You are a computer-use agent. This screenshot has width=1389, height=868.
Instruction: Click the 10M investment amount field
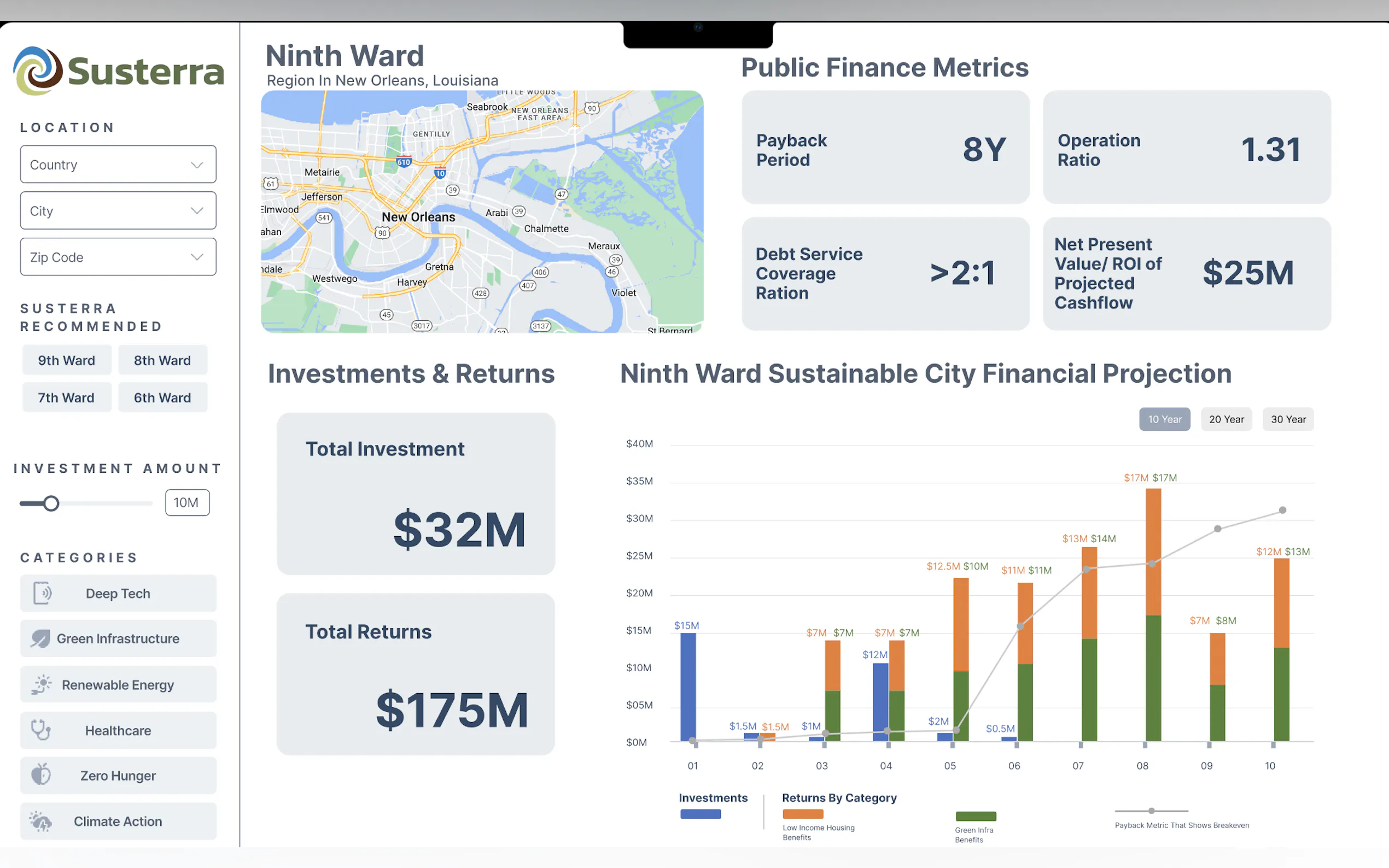click(x=187, y=503)
